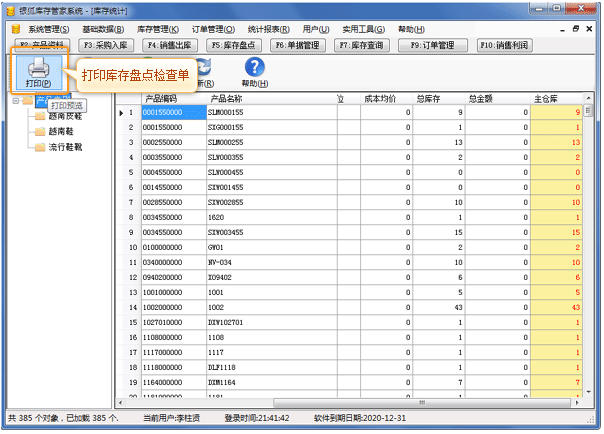The image size is (604, 434).
Task: Click the horizontal scrollbar right arrow
Action: [x=577, y=401]
